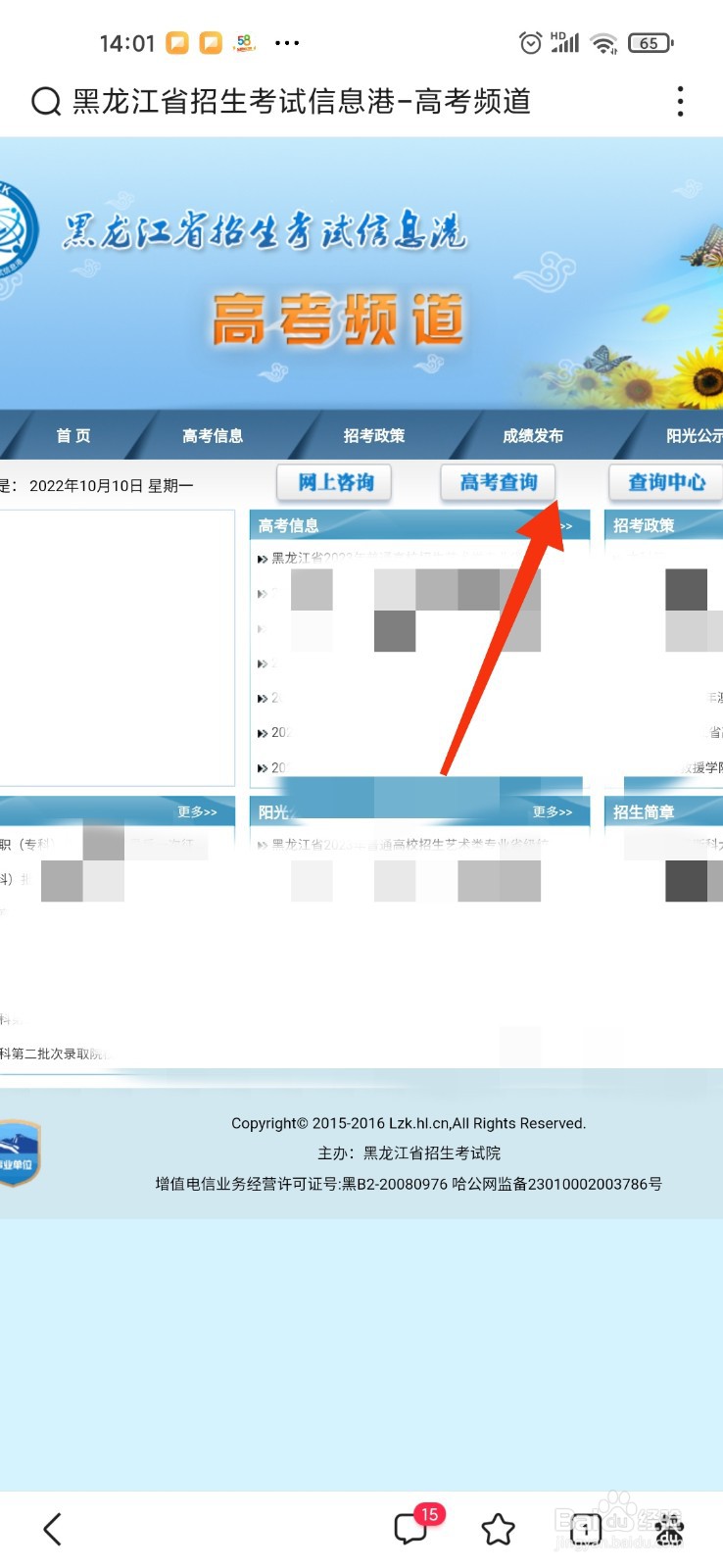The image size is (723, 1568).
Task: Bookmark page with the star icon
Action: [x=499, y=1529]
